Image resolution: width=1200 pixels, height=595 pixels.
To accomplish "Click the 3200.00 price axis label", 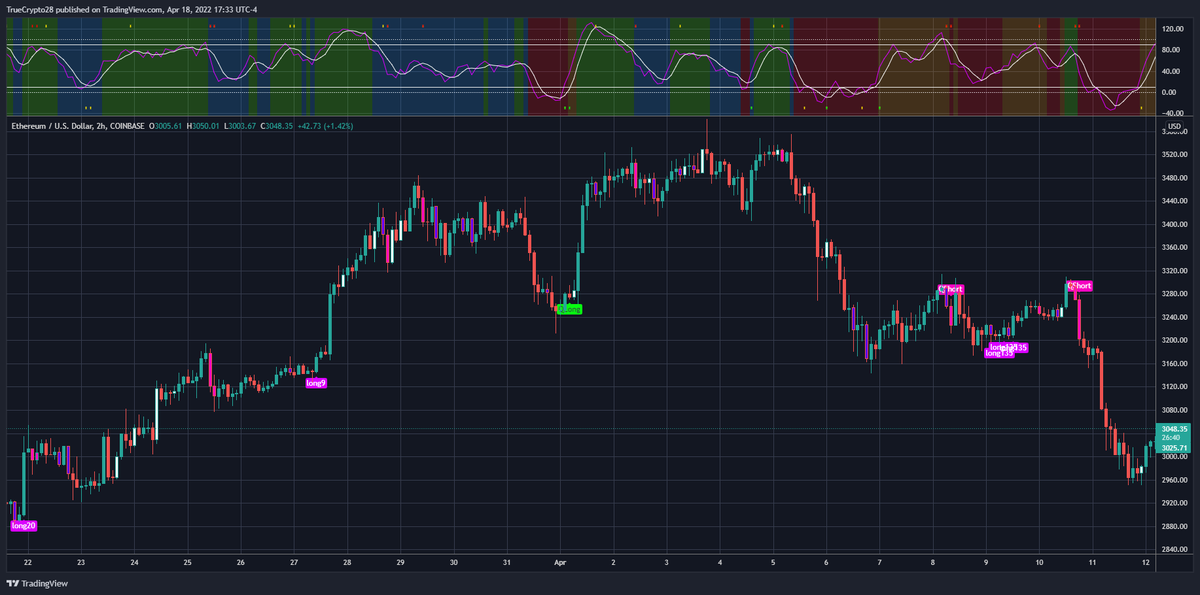I will 1174,340.
